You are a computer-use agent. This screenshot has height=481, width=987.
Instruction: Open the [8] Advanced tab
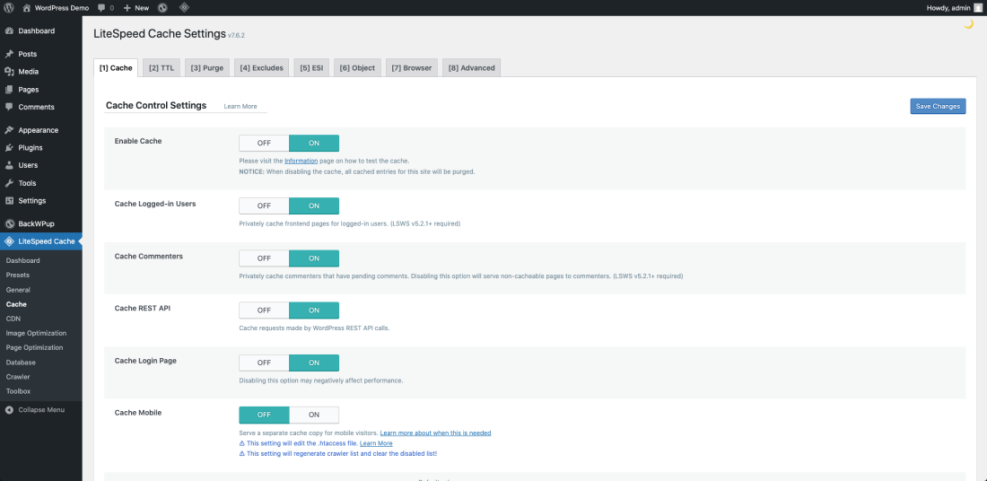tap(471, 68)
